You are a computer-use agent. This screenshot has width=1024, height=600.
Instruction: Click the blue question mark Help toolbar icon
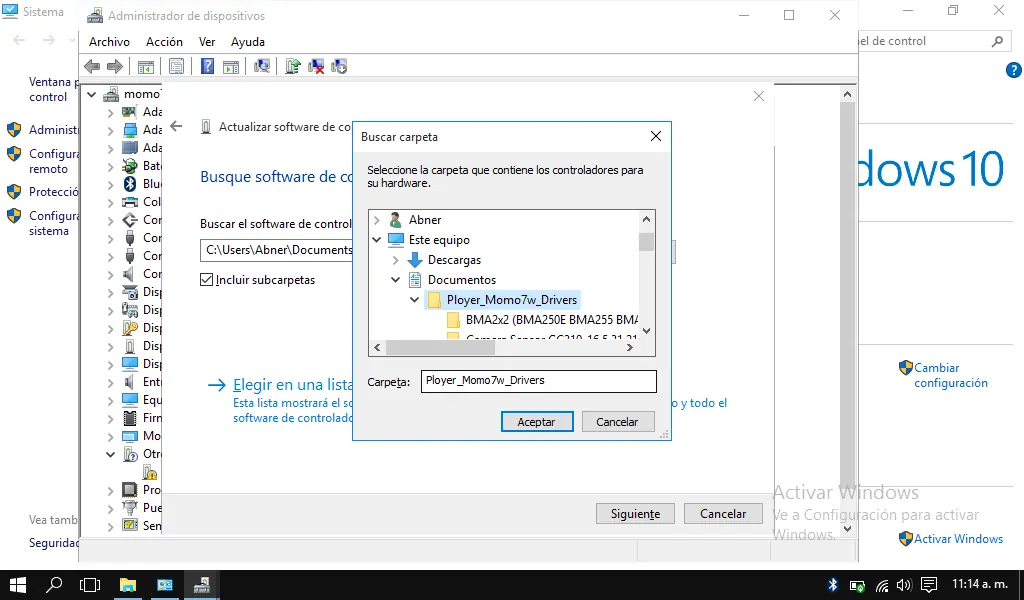click(x=207, y=66)
